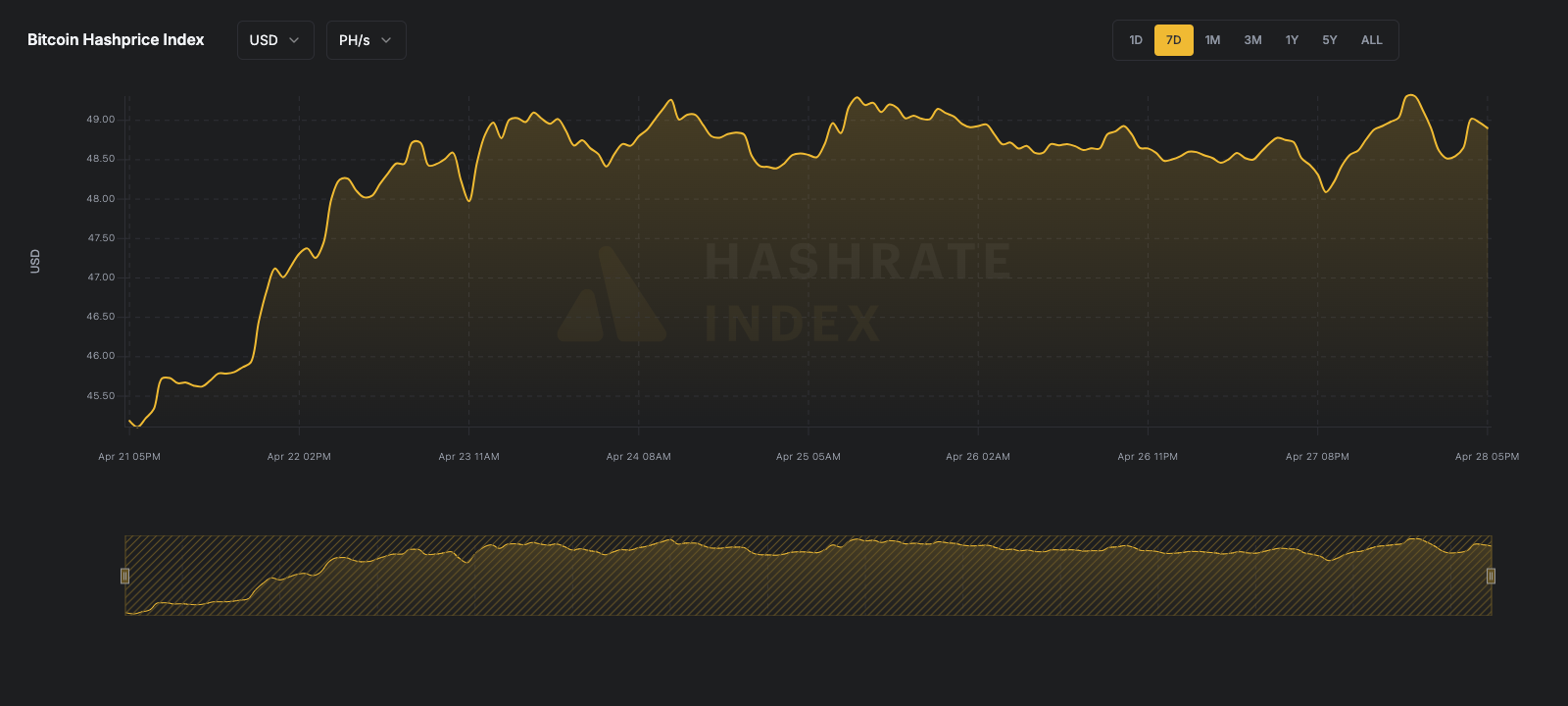Click the Apr 21 05PM axis label
This screenshot has width=1568, height=706.
coord(129,457)
